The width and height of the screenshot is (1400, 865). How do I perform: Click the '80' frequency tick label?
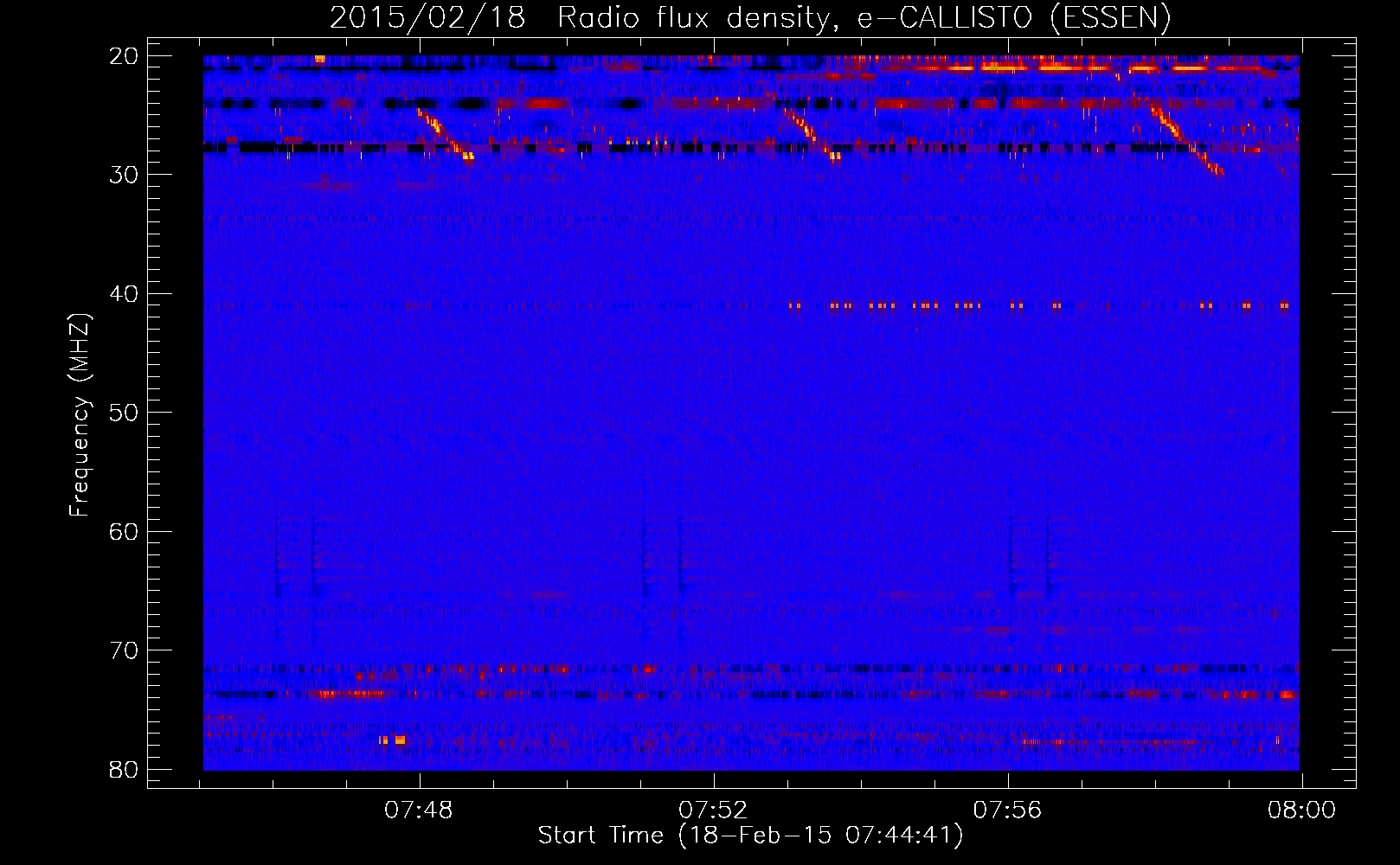[125, 769]
